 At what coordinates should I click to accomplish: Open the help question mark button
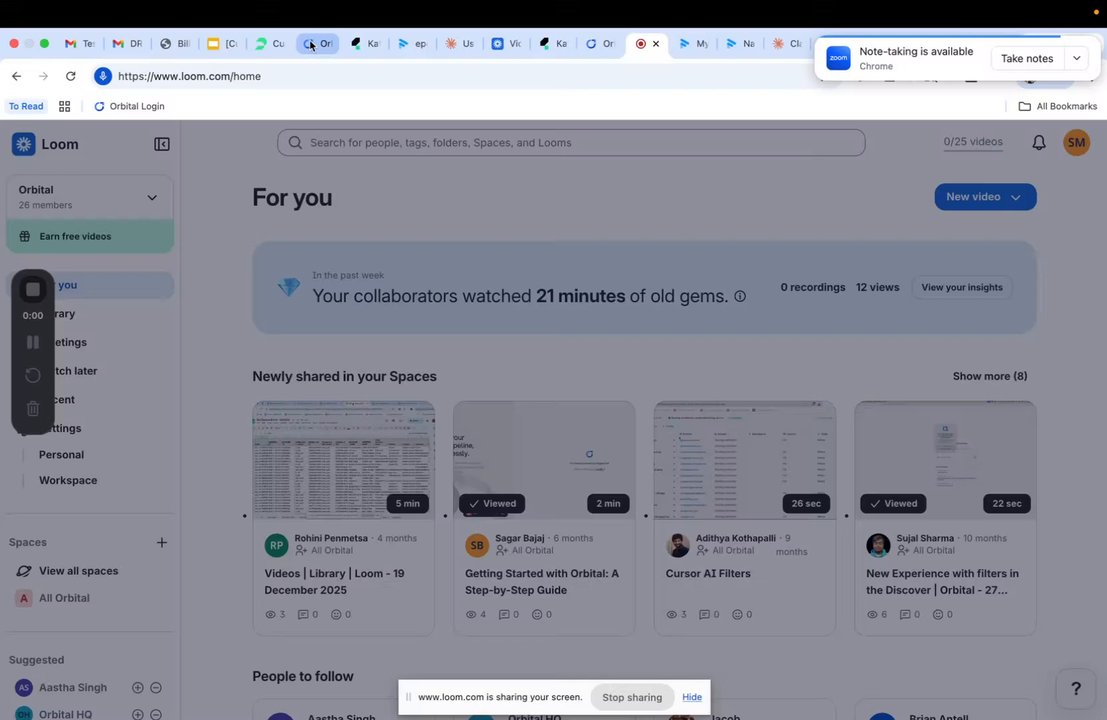click(1075, 688)
